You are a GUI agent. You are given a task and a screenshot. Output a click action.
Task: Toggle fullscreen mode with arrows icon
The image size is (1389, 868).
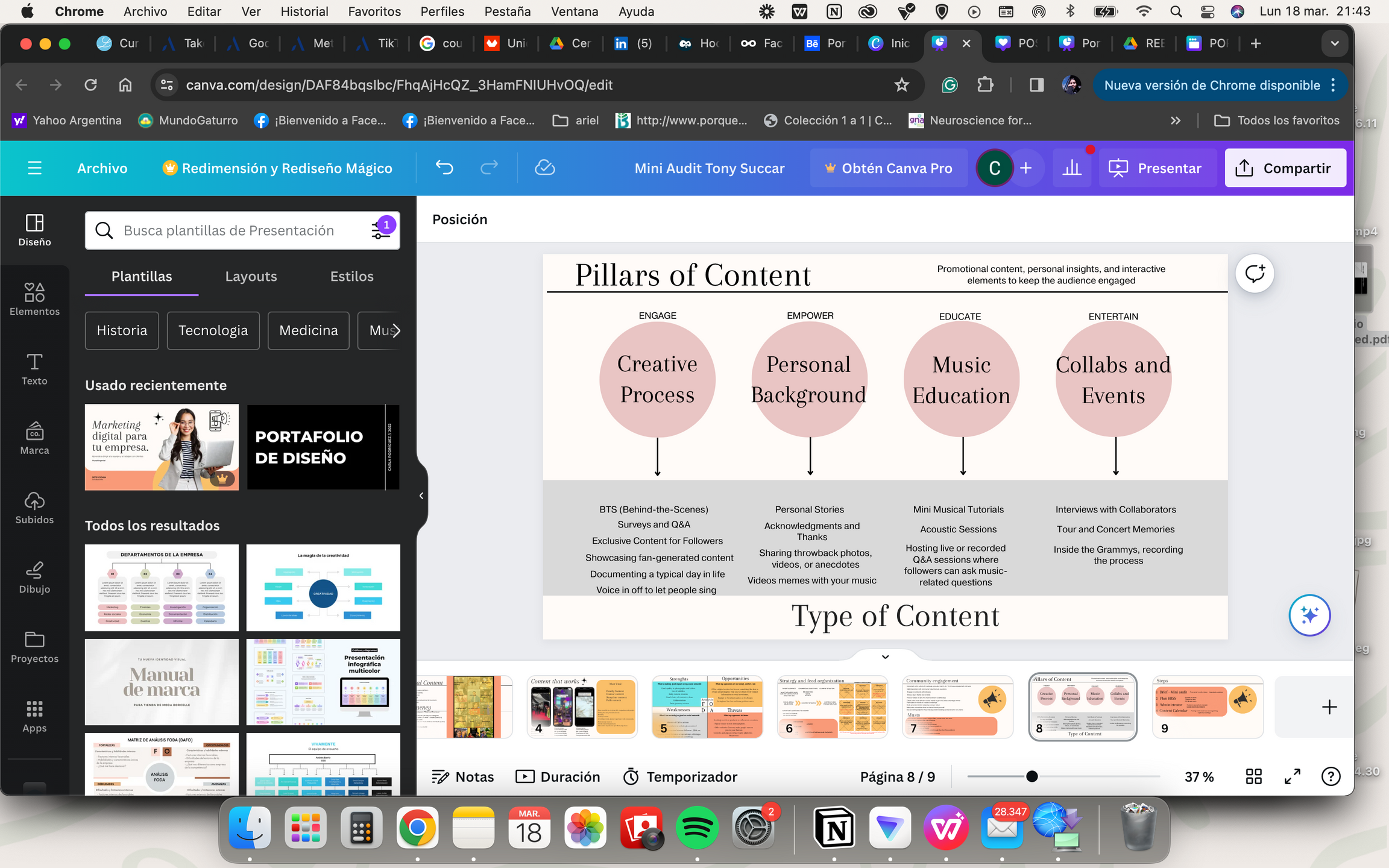tap(1292, 776)
